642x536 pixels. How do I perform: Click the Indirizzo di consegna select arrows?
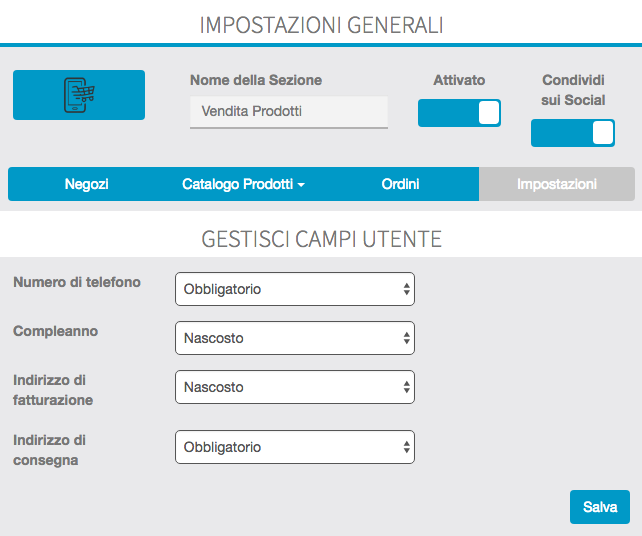pyautogui.click(x=406, y=447)
